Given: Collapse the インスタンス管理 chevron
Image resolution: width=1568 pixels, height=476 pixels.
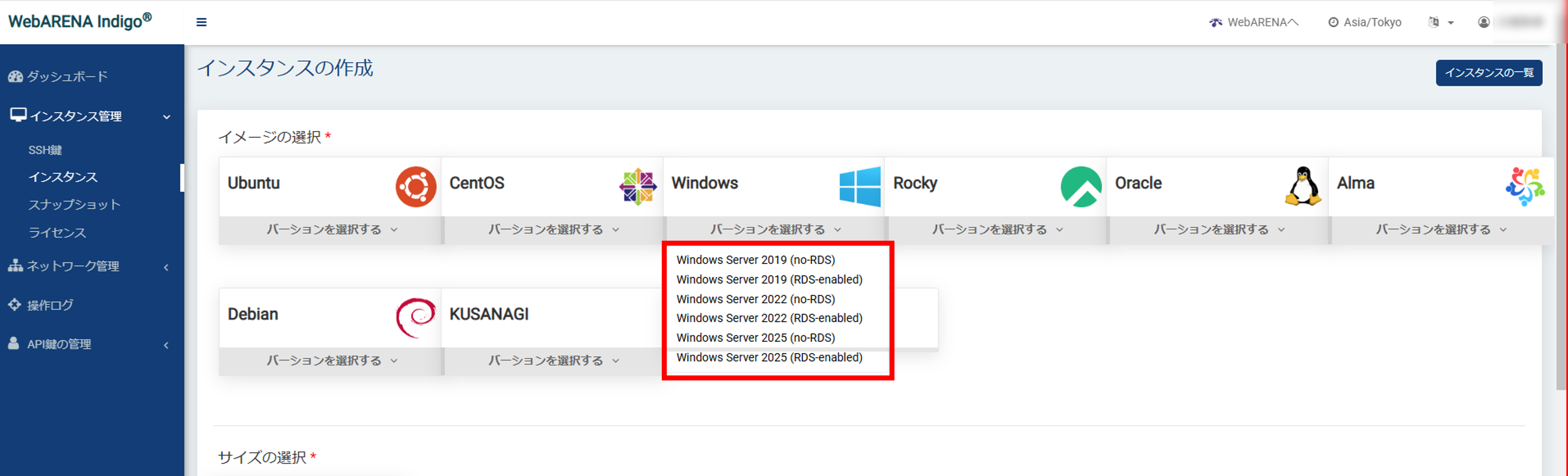Looking at the screenshot, I should (166, 117).
